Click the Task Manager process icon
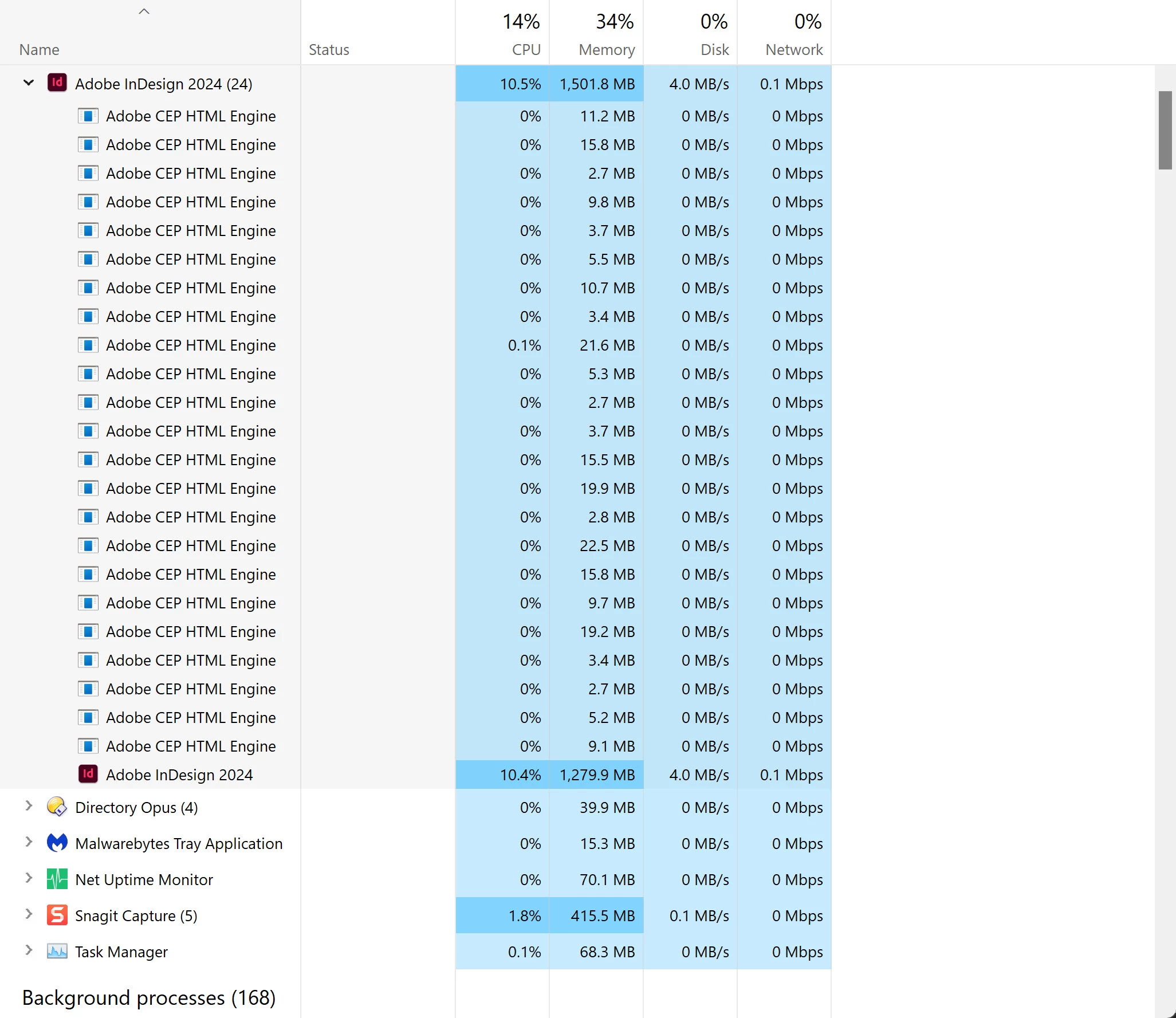This screenshot has width=1176, height=1018. (57, 951)
